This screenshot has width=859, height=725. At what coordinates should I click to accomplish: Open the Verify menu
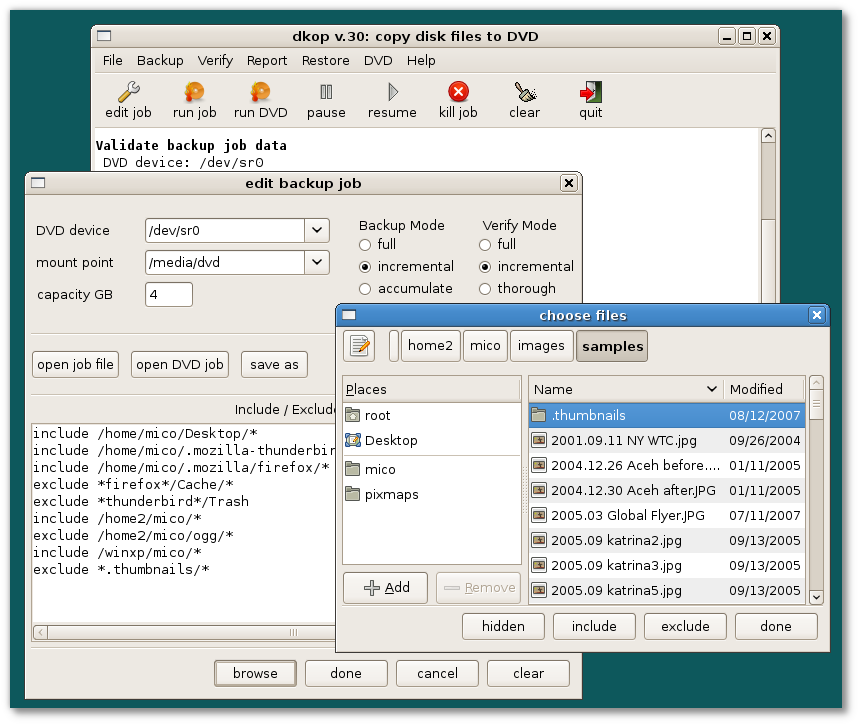click(215, 60)
